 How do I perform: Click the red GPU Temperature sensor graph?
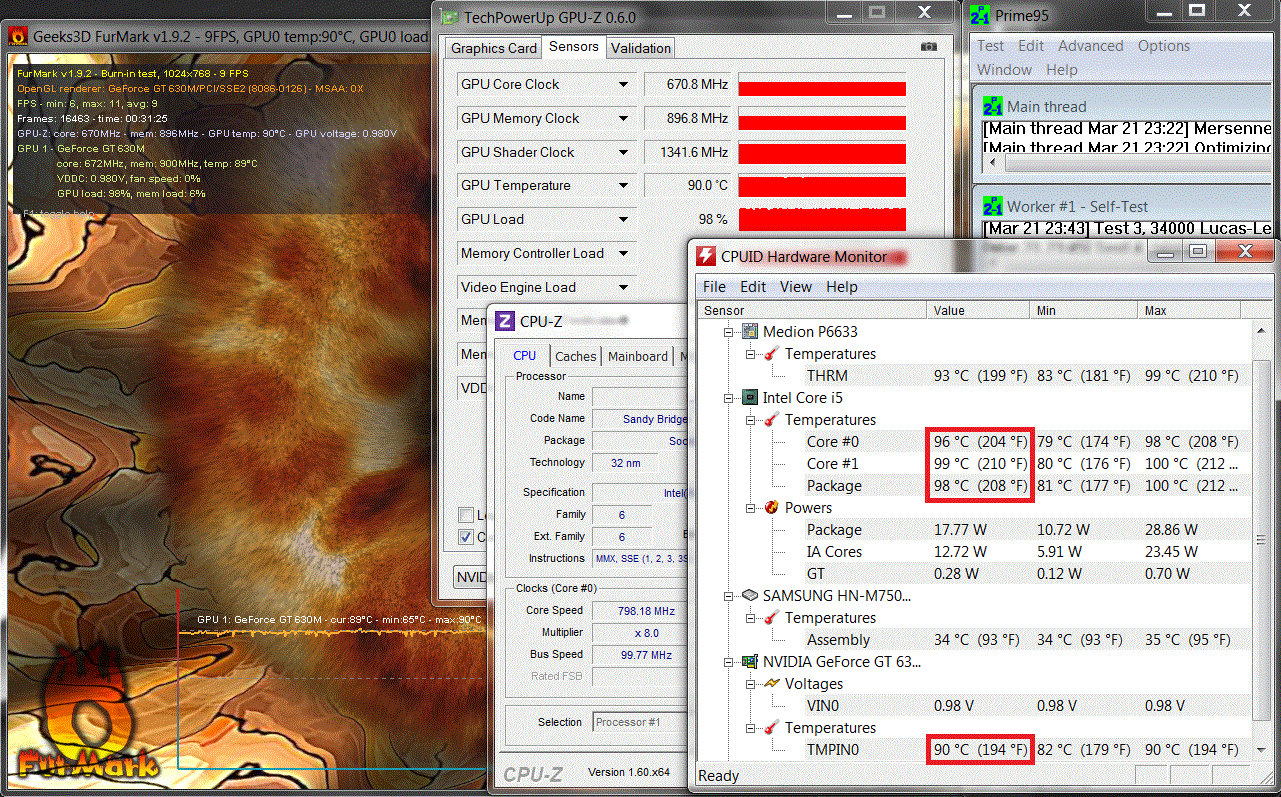(x=822, y=186)
